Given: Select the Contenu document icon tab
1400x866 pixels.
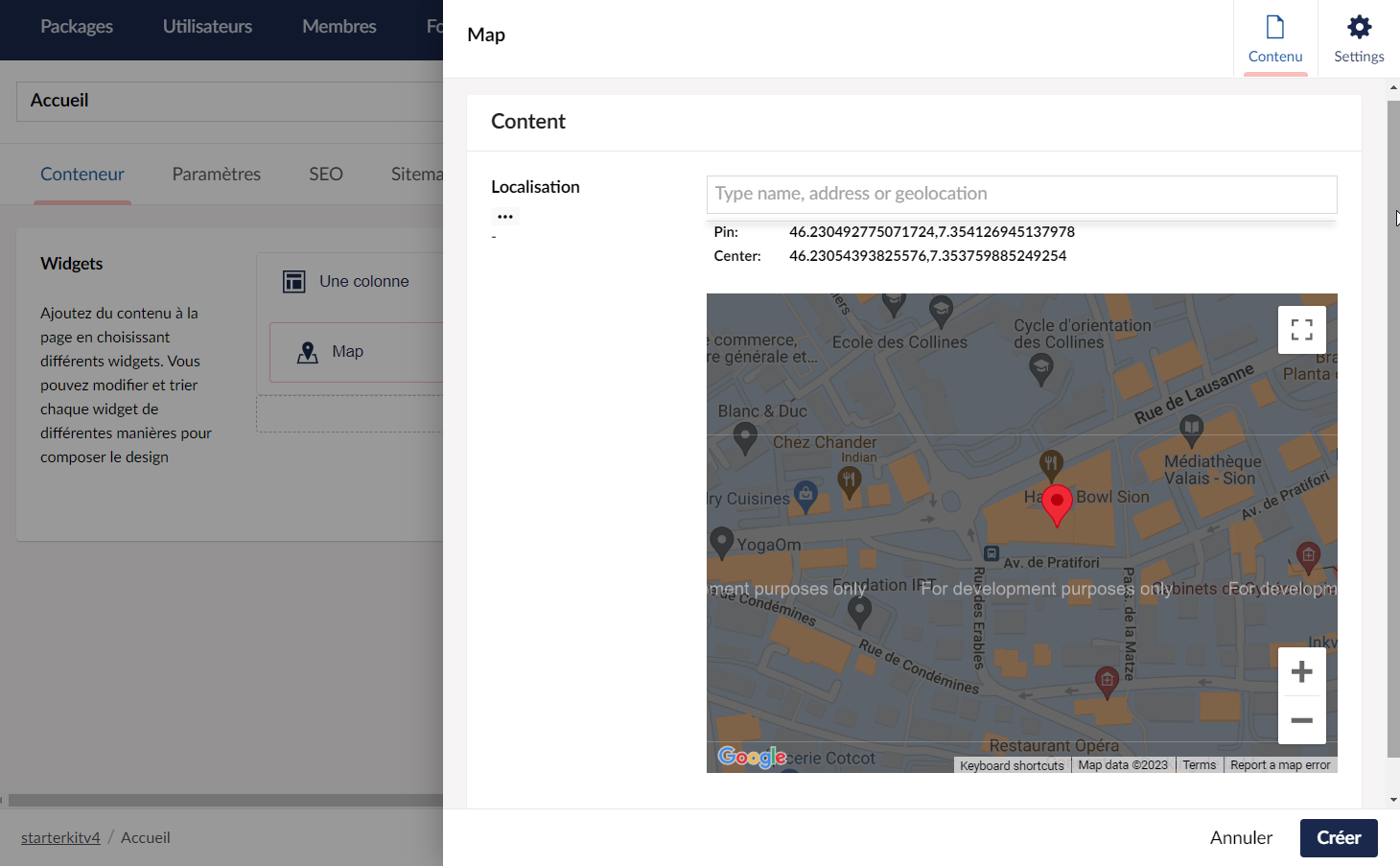Looking at the screenshot, I should point(1275,39).
